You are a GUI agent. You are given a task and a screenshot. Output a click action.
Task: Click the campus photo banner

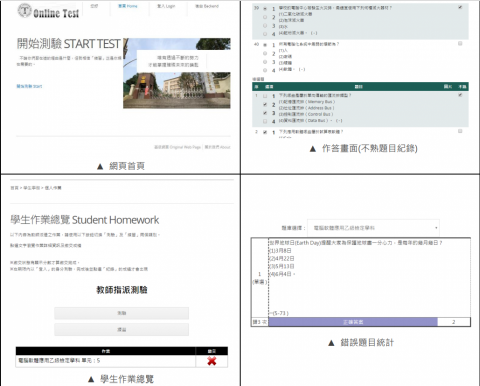tap(177, 73)
